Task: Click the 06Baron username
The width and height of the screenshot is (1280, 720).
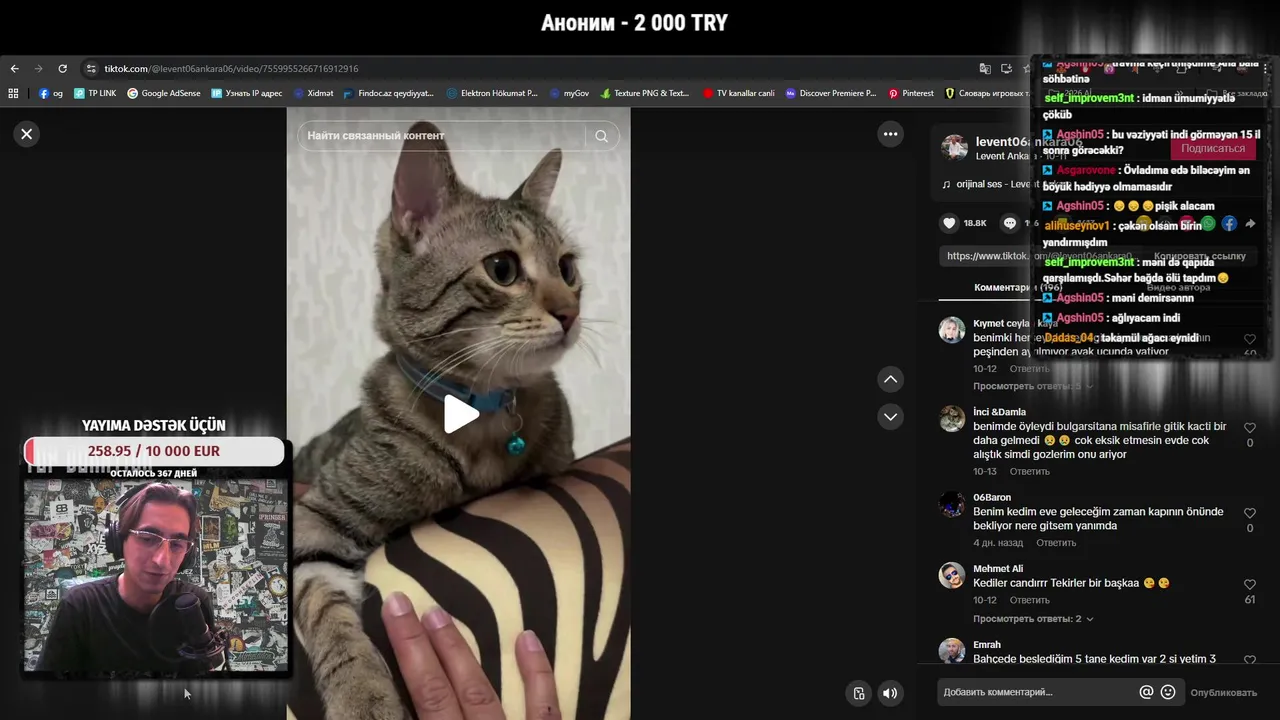Action: click(x=992, y=497)
